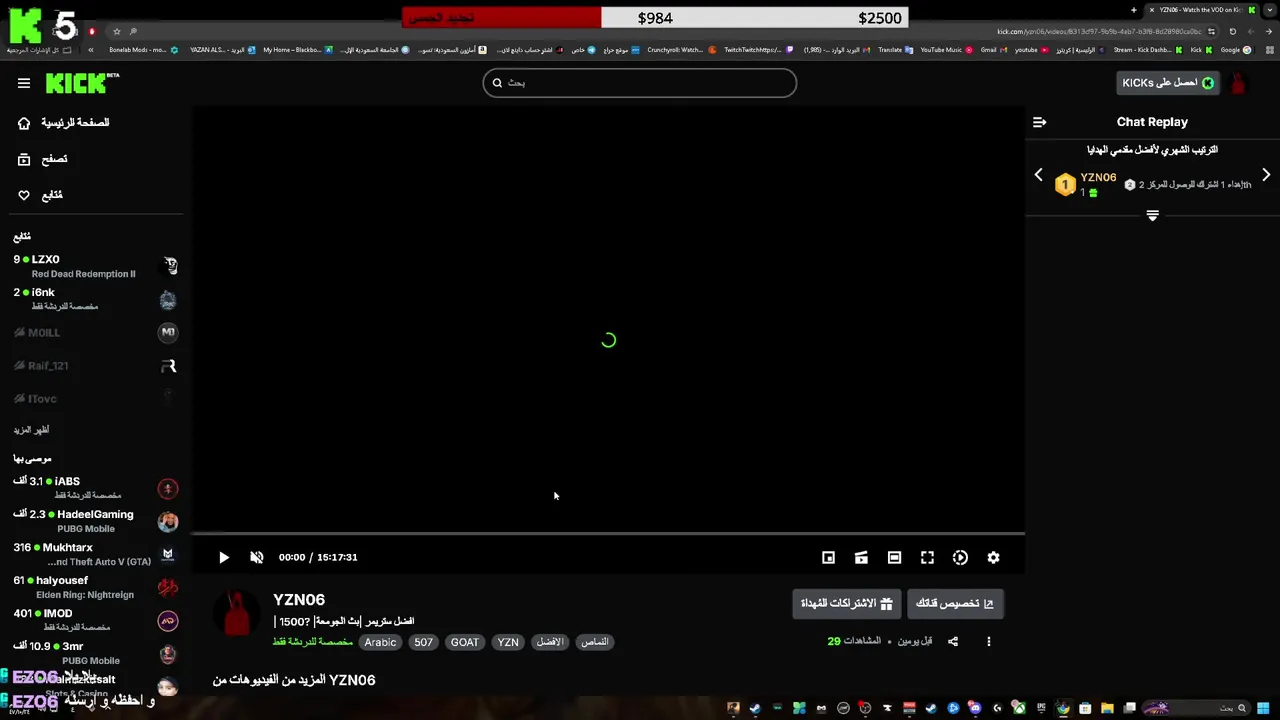Image resolution: width=1280 pixels, height=720 pixels.
Task: Open playback speed control
Action: click(960, 558)
